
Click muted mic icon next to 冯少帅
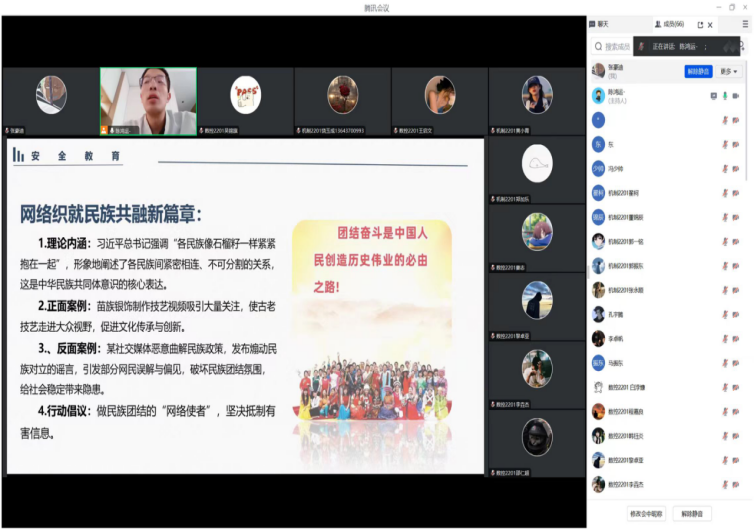pos(725,168)
